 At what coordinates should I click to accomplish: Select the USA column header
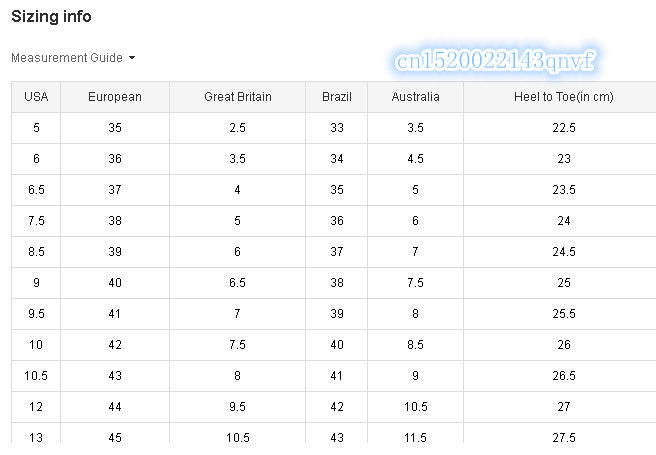tap(36, 97)
